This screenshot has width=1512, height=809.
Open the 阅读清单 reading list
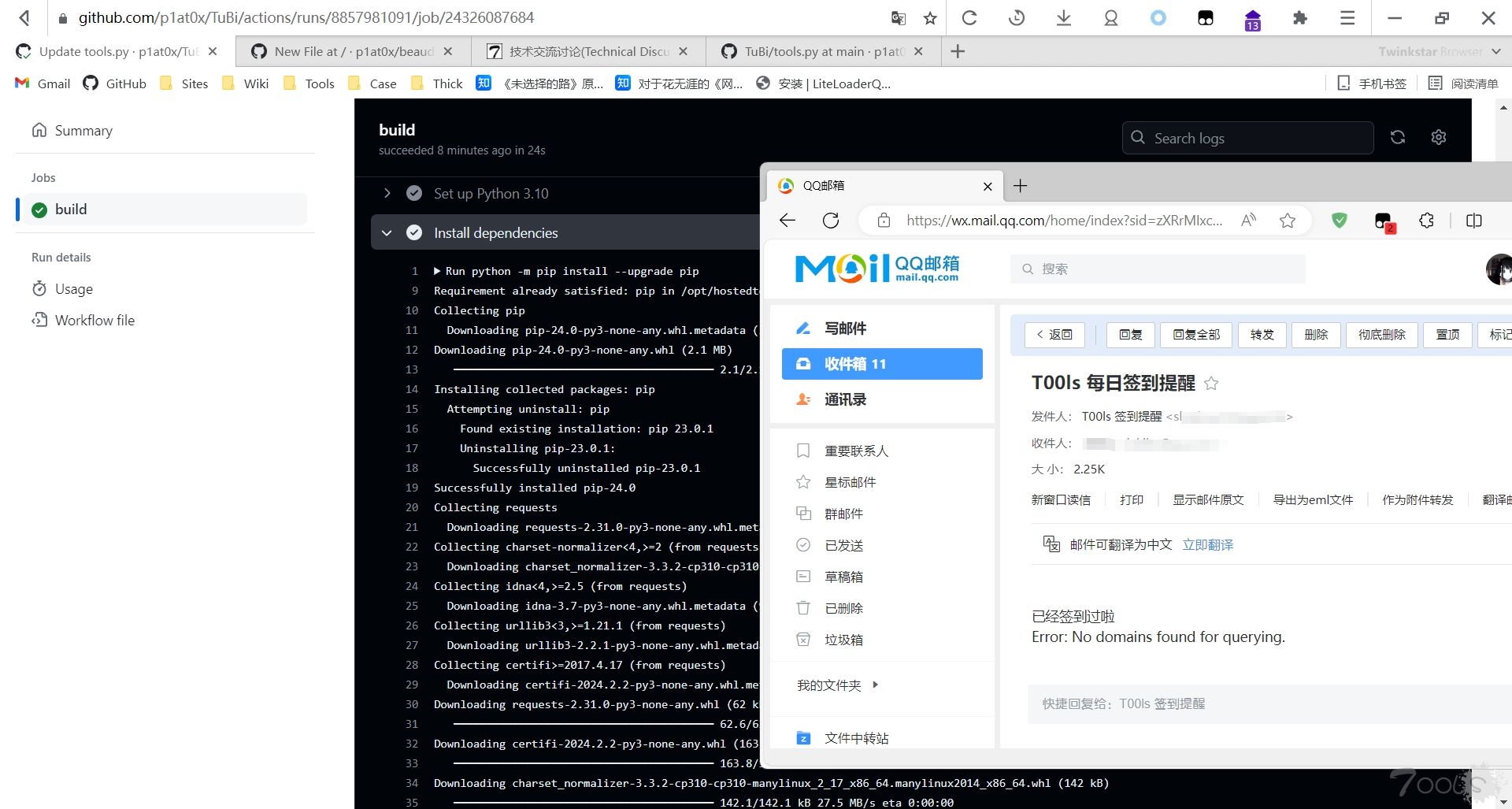tap(1463, 83)
